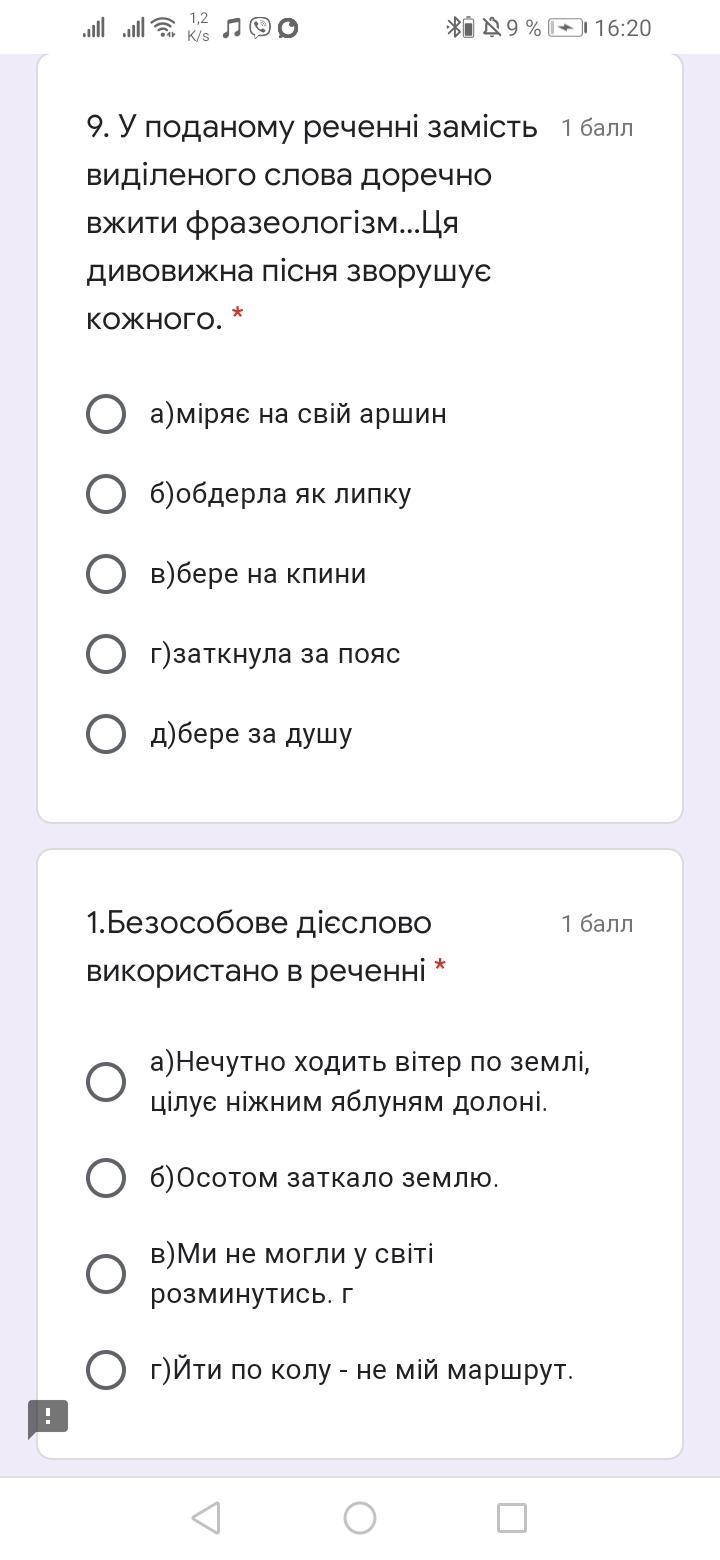Select option а) міряє на свій аршин

pos(106,414)
